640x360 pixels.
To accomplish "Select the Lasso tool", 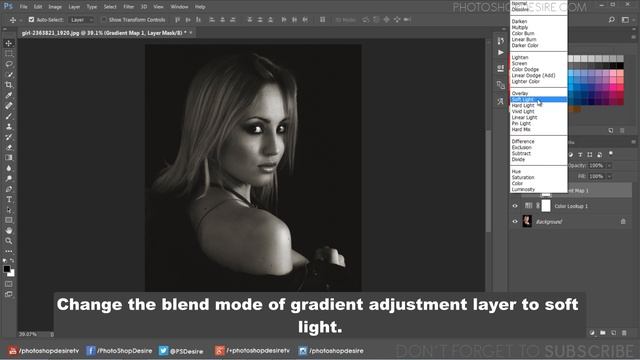I will click(x=9, y=64).
